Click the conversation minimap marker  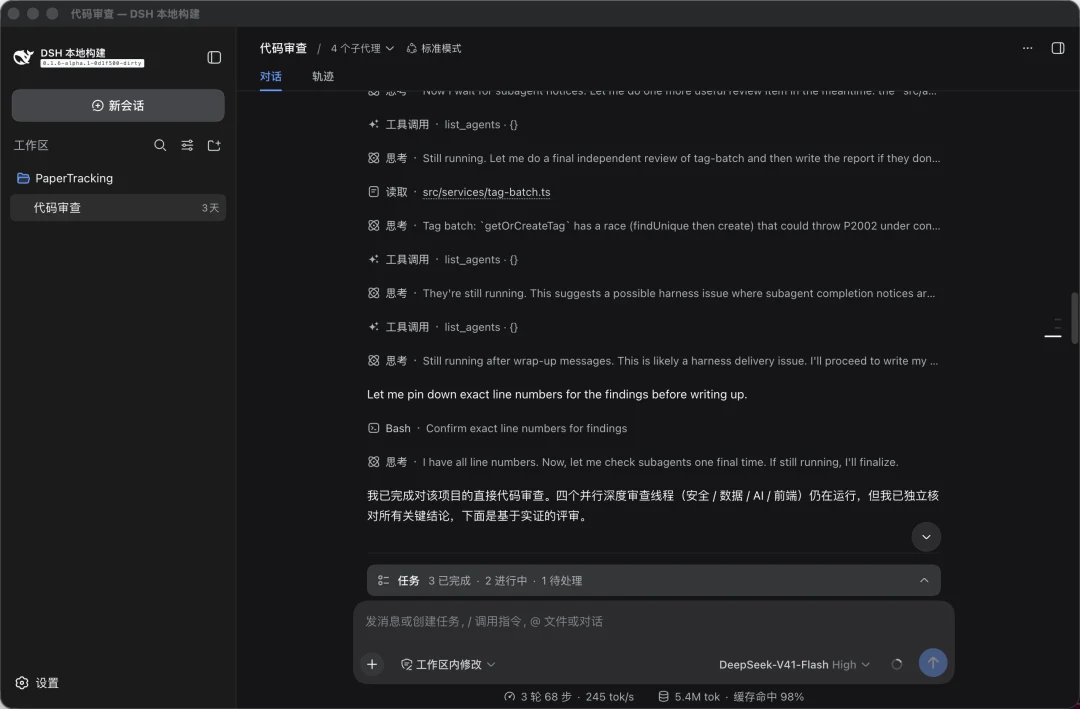point(1053,336)
